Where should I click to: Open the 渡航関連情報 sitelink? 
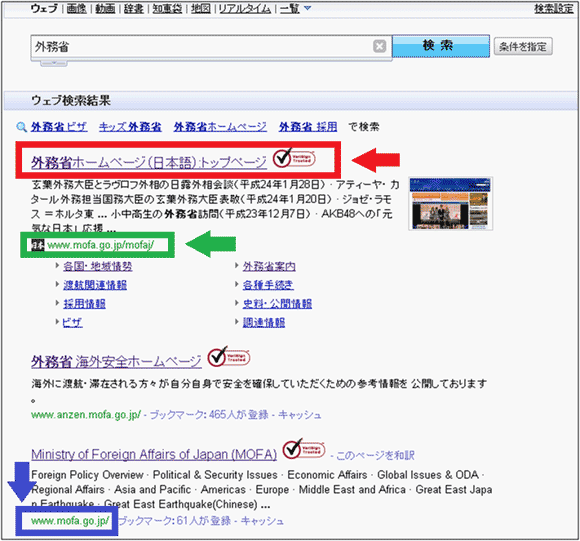coord(95,285)
